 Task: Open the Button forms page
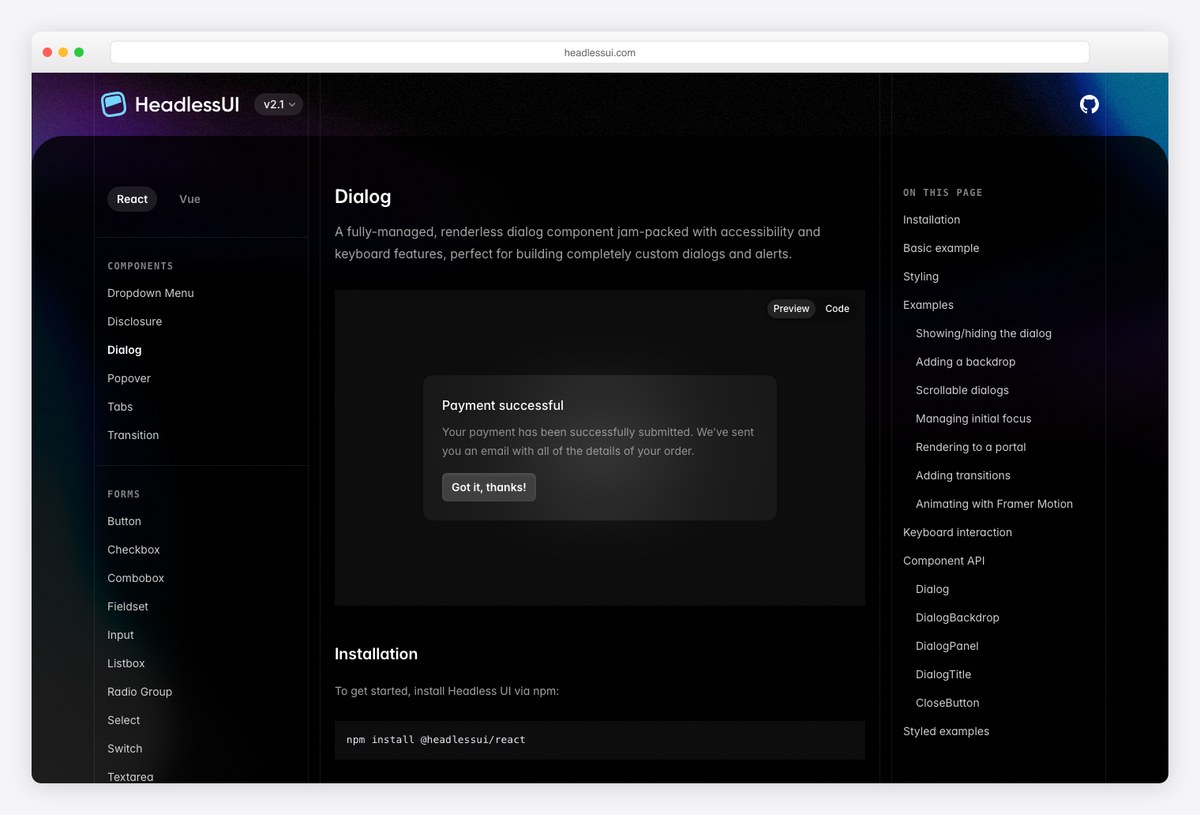[125, 521]
